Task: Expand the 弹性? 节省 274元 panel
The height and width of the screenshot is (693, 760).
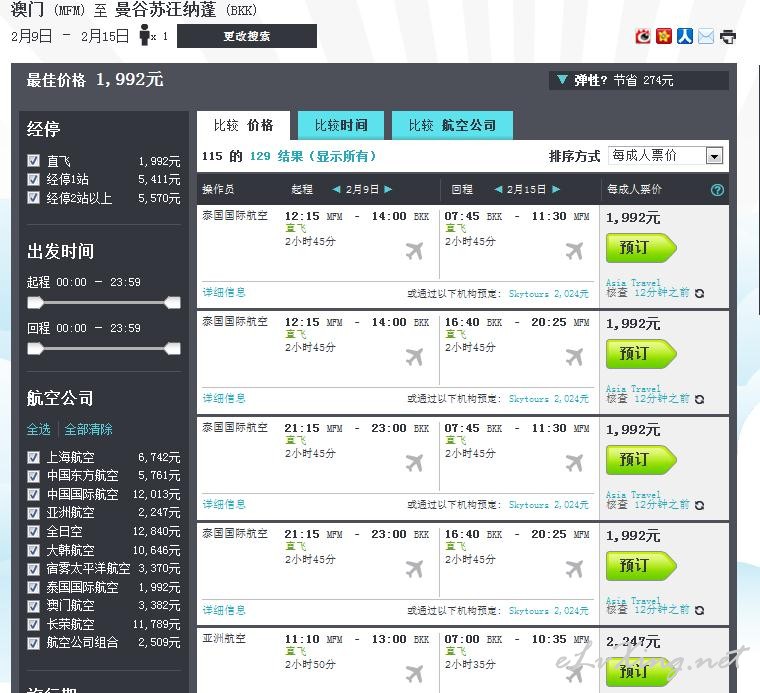Action: [638, 80]
